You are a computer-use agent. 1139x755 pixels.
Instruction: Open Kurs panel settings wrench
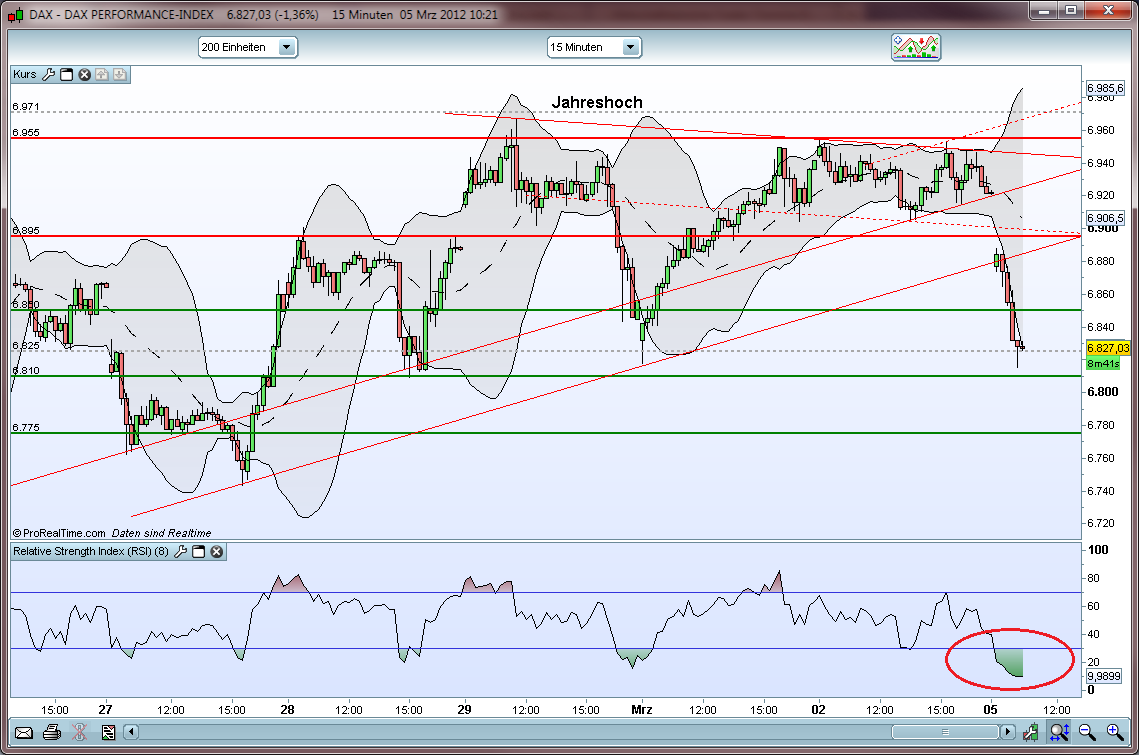coord(48,74)
